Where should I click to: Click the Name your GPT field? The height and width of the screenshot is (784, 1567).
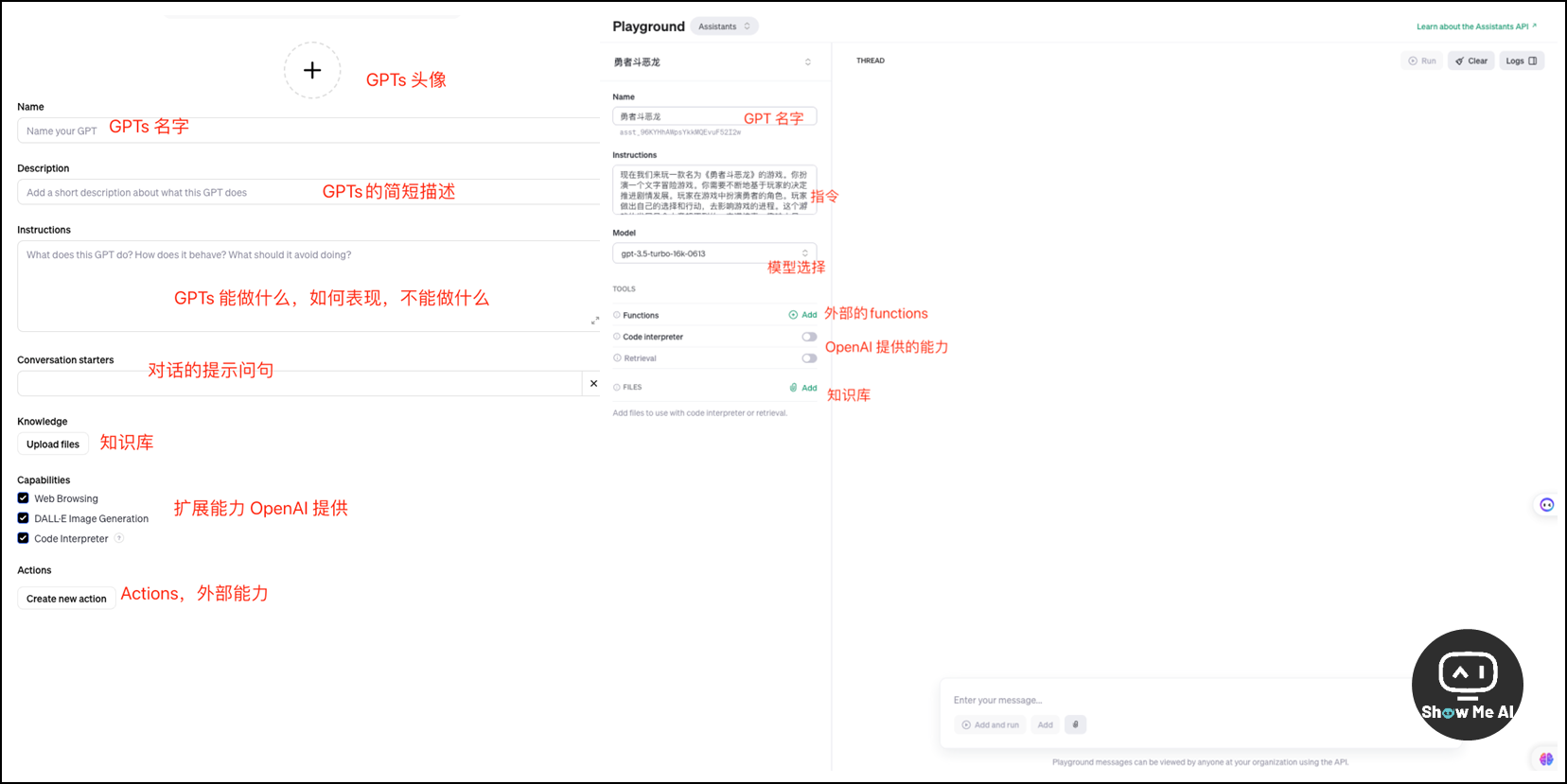(x=308, y=131)
